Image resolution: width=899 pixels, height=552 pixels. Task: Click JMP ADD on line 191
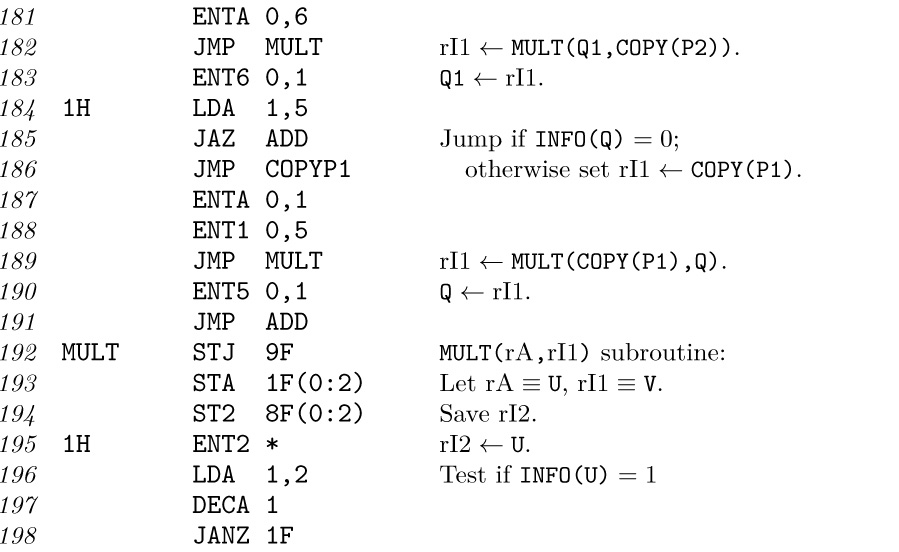tap(250, 322)
